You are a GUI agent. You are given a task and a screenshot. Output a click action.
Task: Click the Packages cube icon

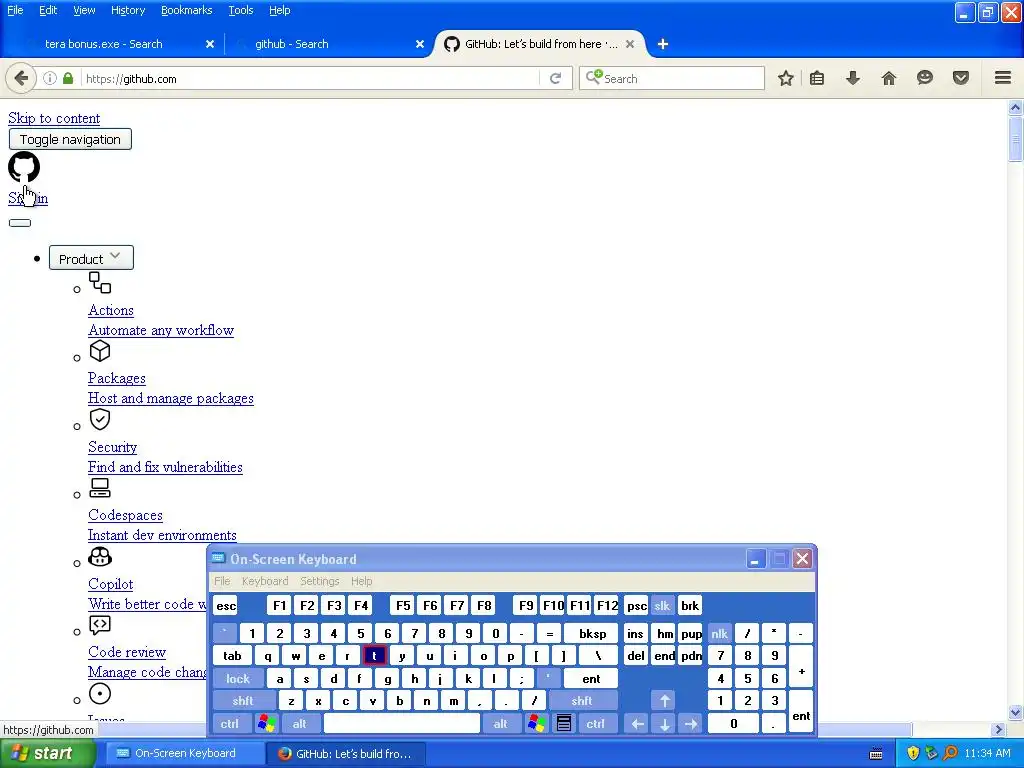100,351
